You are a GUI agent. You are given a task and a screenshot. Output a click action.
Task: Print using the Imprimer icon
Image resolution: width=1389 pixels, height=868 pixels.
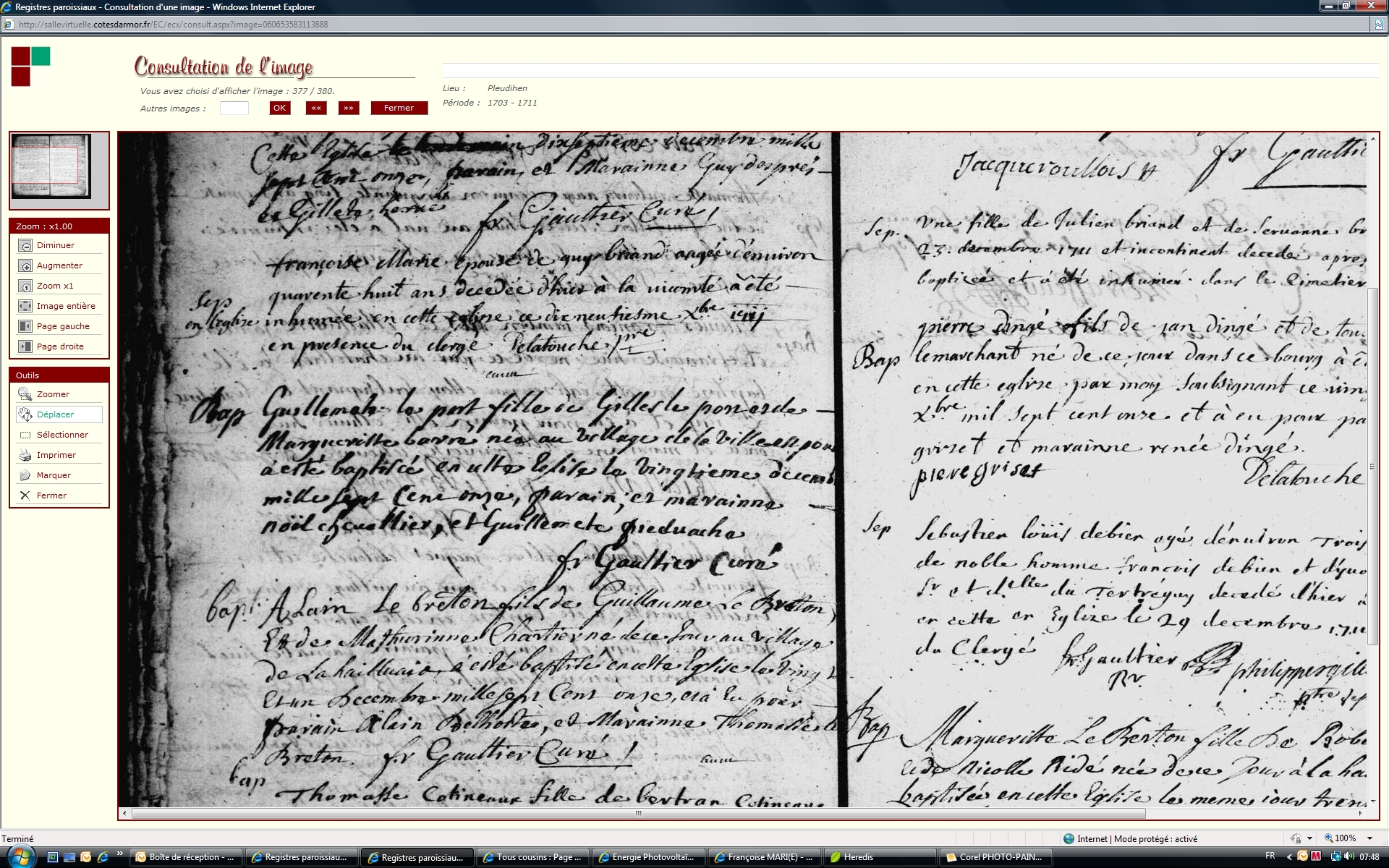[25, 455]
